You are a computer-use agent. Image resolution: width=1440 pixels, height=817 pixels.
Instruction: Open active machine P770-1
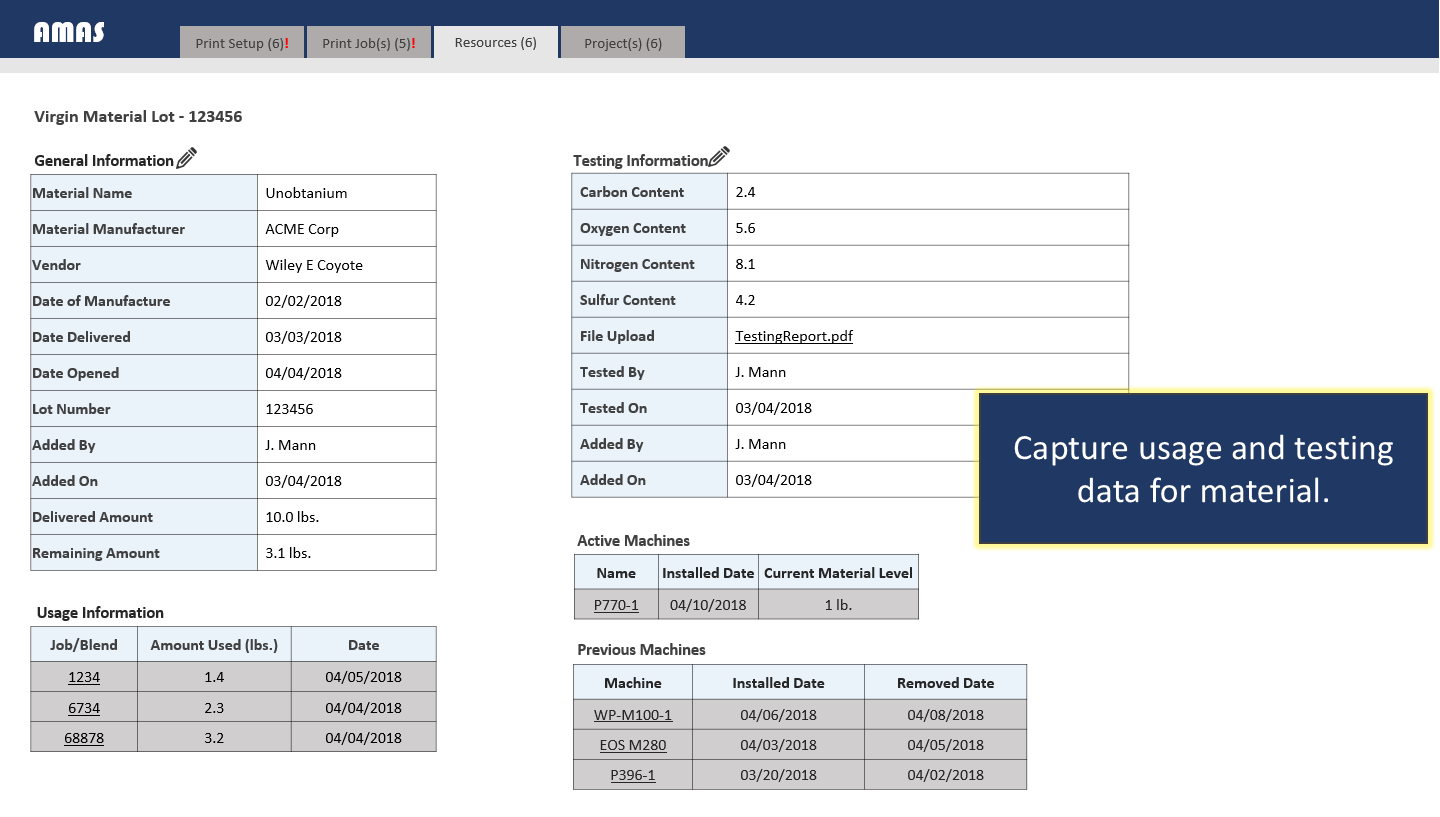coord(616,605)
